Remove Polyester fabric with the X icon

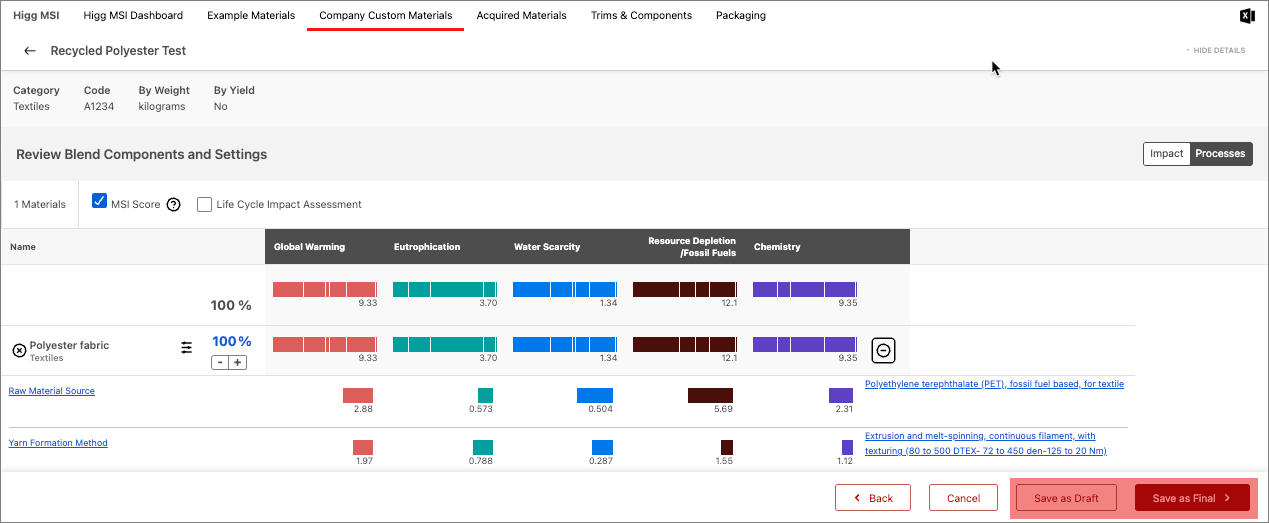click(19, 350)
